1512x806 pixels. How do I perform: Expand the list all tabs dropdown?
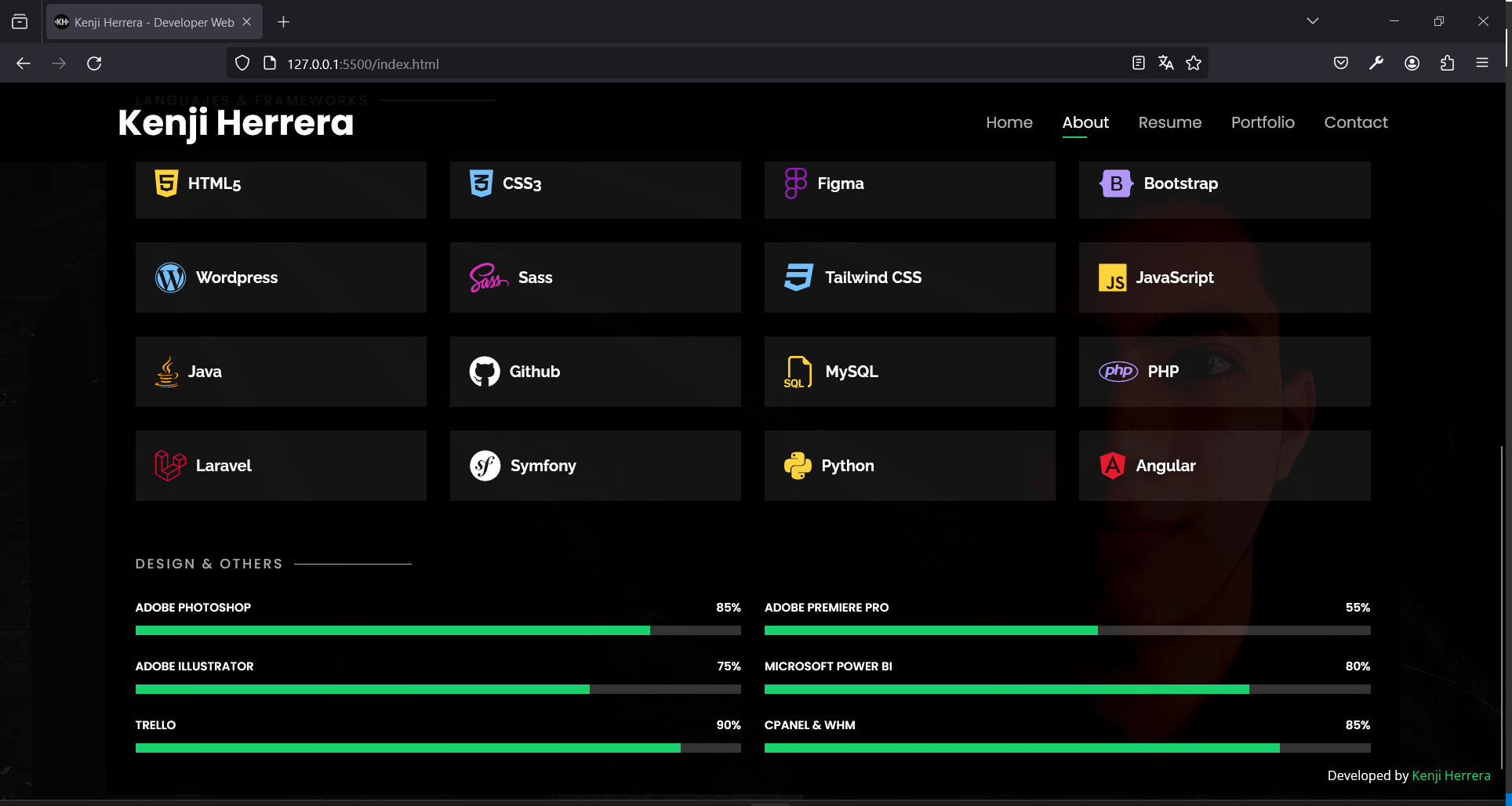pos(1313,21)
